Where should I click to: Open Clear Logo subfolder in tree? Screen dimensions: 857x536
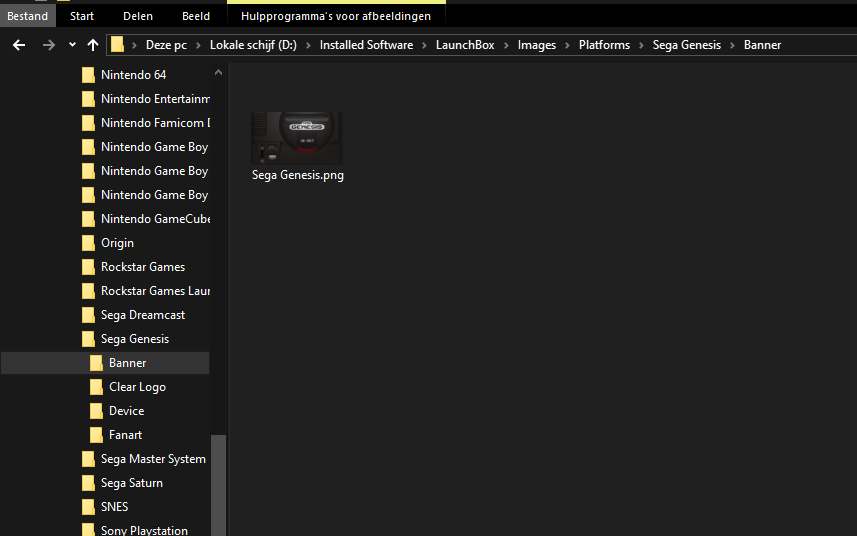point(137,387)
